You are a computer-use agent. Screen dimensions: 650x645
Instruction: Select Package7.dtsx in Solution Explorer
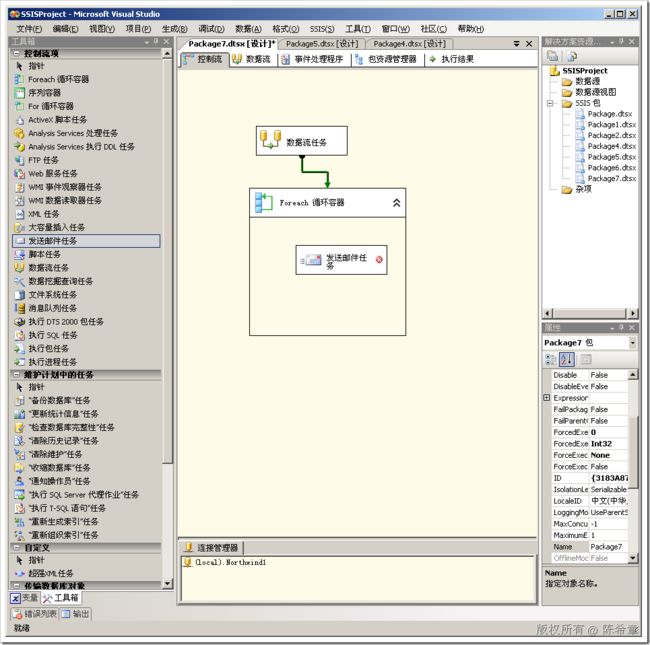pos(607,179)
